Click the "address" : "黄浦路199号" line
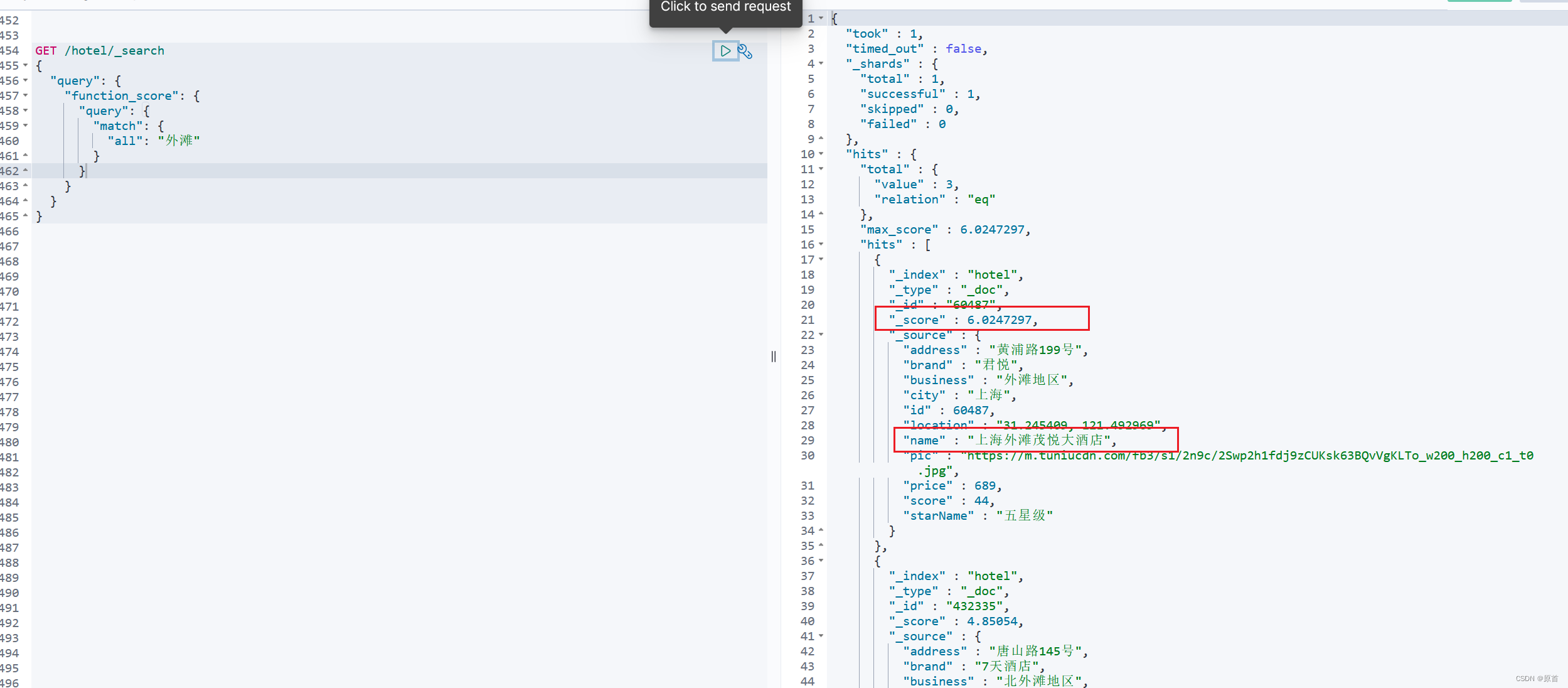This screenshot has height=688, width=1568. click(x=996, y=350)
